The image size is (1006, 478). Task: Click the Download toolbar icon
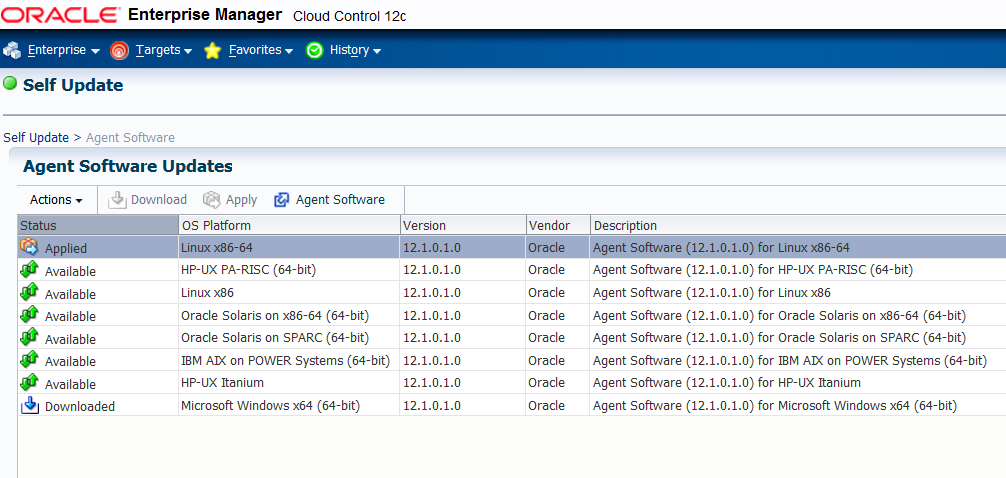117,200
